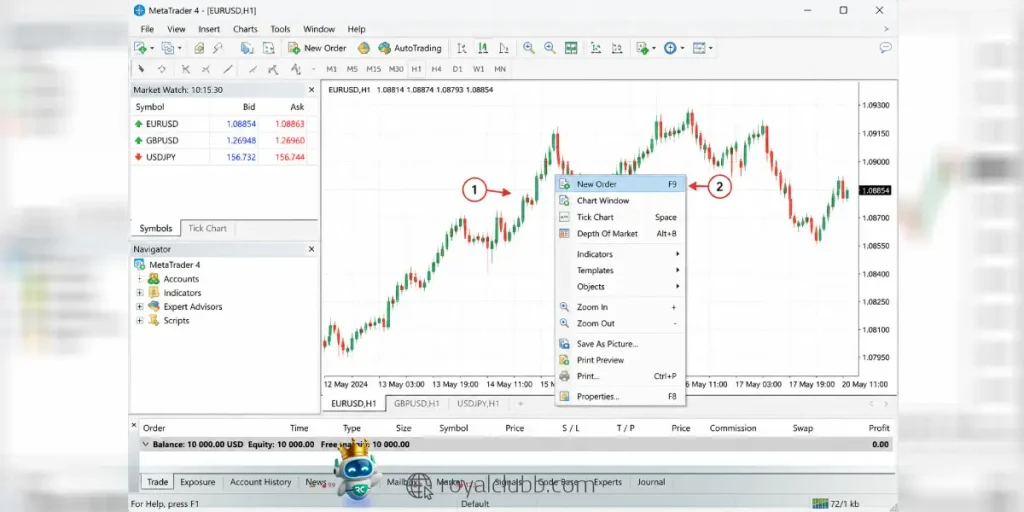Click the New Order toolbar button
This screenshot has height=512, width=1024.
coord(318,48)
